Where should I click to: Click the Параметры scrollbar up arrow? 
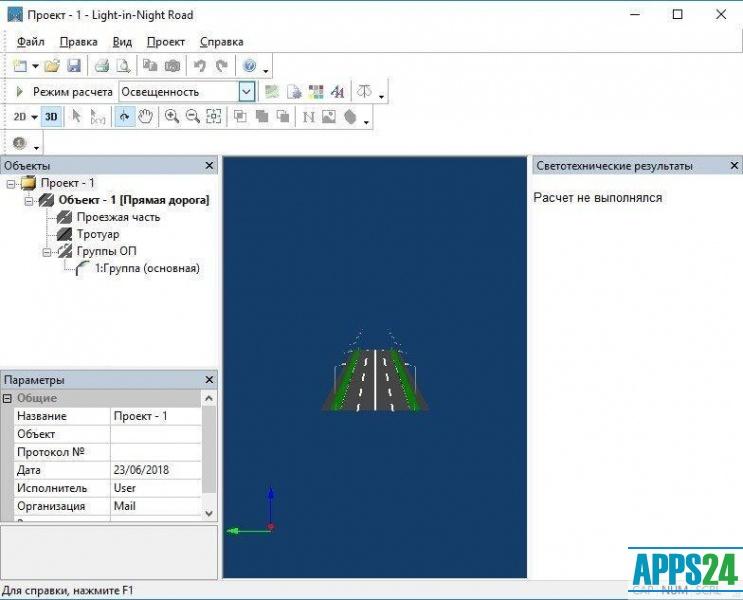click(x=209, y=399)
